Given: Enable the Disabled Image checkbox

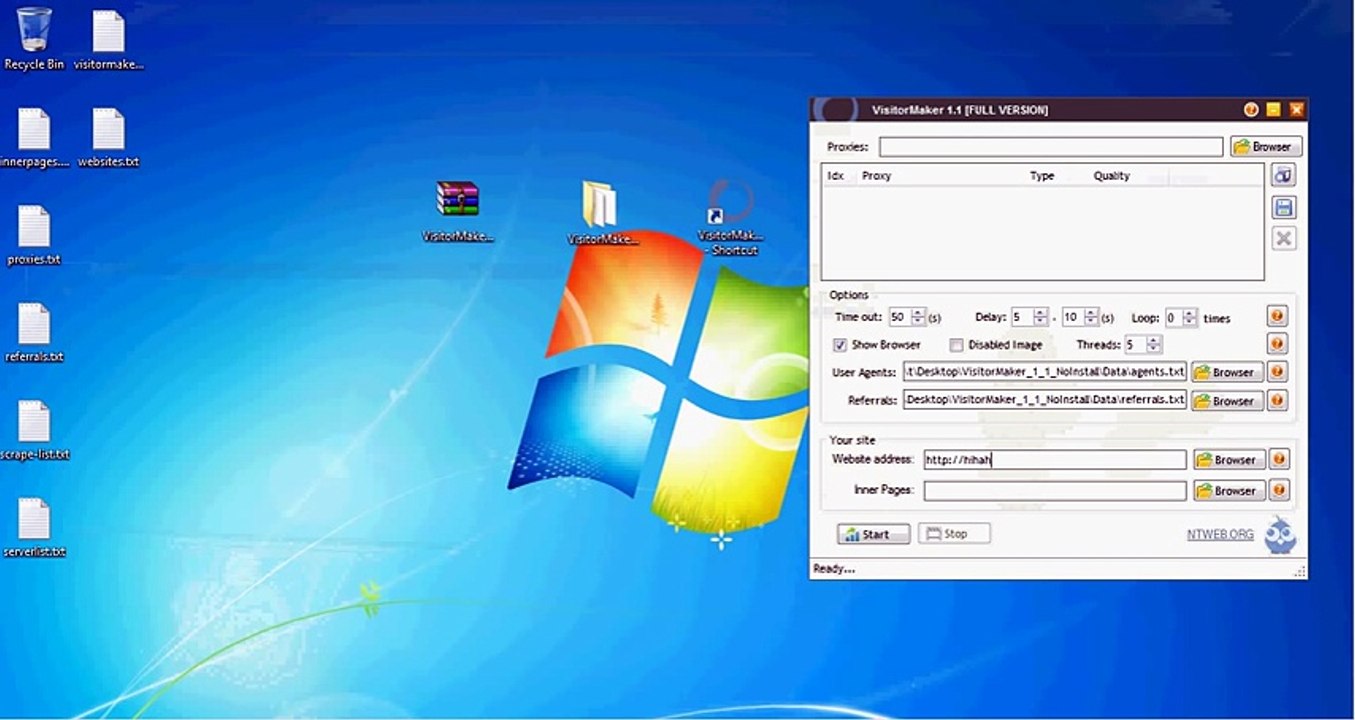Looking at the screenshot, I should [x=956, y=345].
